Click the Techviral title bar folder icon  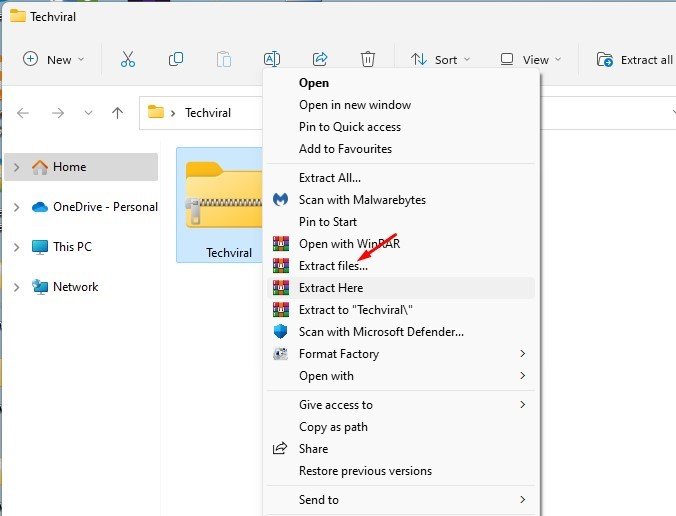click(18, 16)
